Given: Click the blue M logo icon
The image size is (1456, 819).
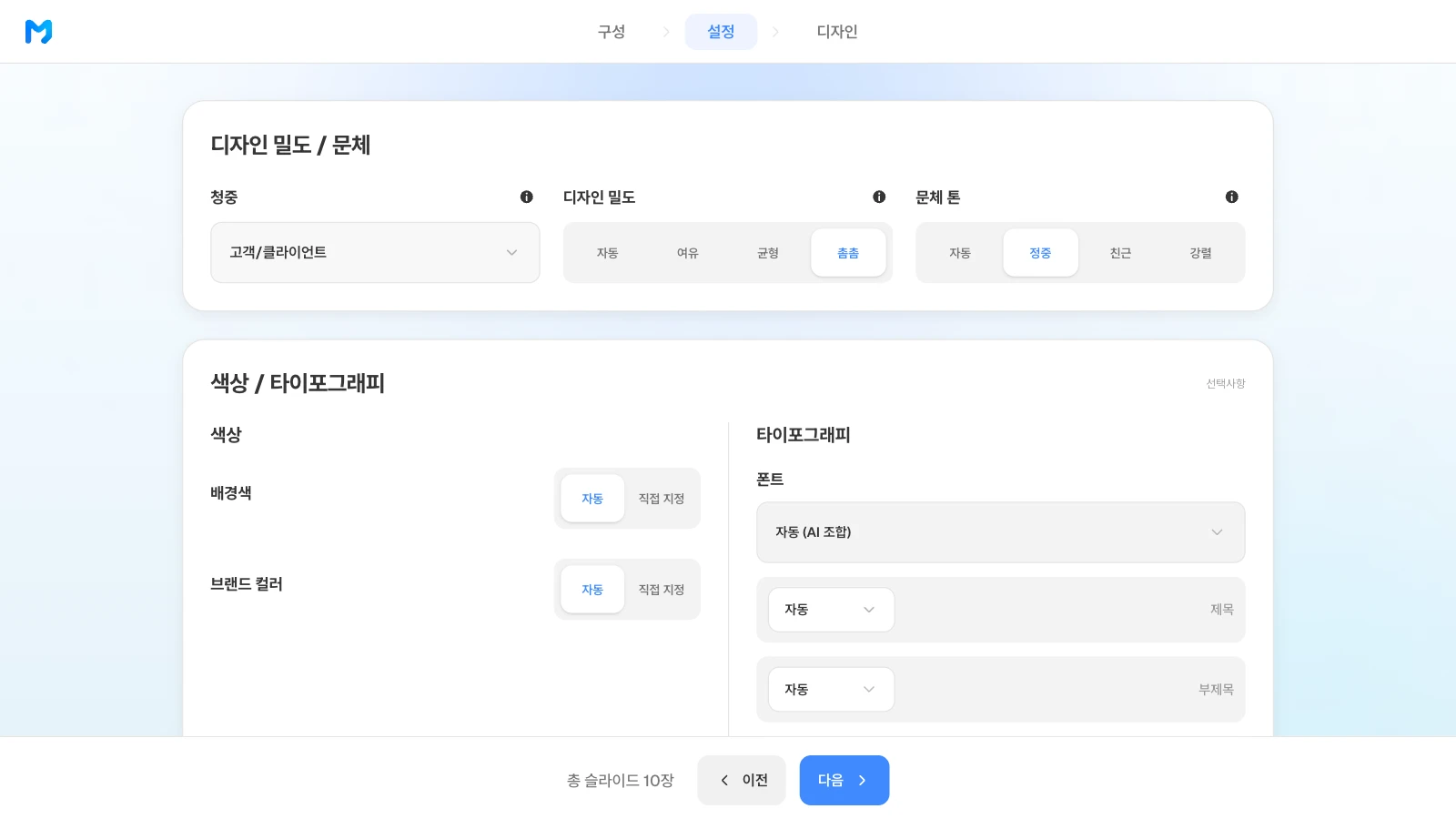Looking at the screenshot, I should pos(38,32).
